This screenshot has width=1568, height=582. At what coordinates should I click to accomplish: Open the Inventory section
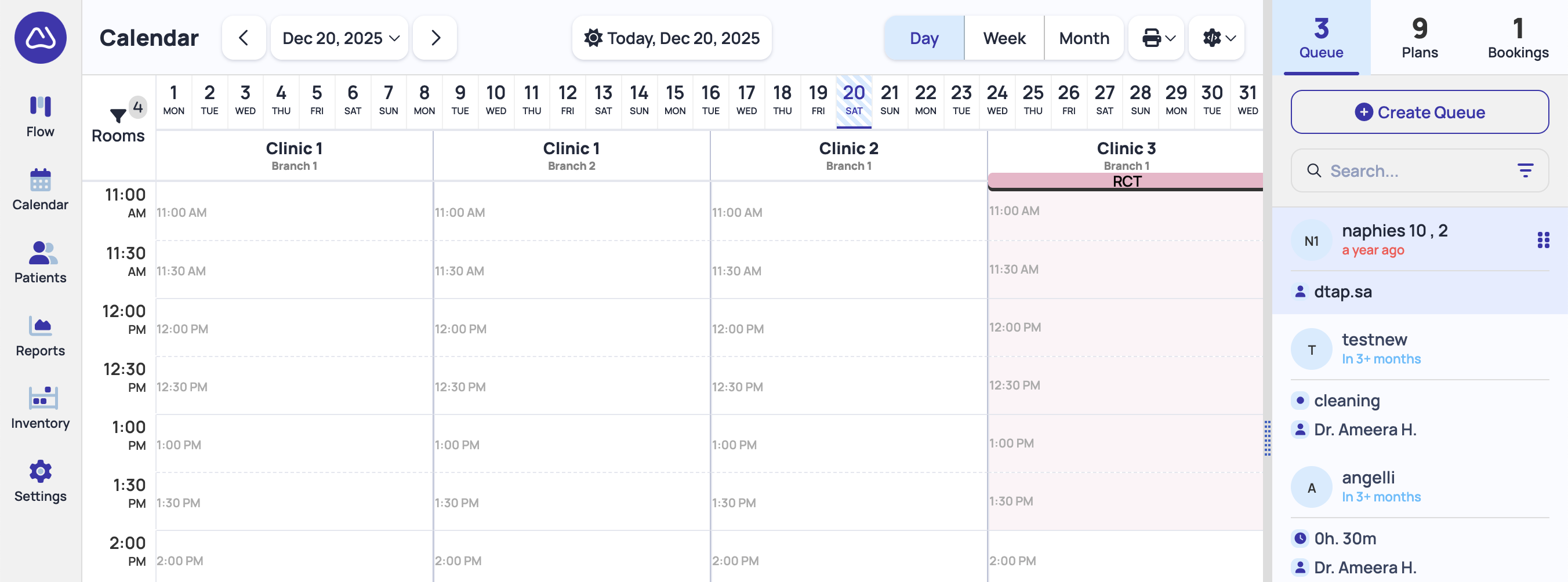40,408
